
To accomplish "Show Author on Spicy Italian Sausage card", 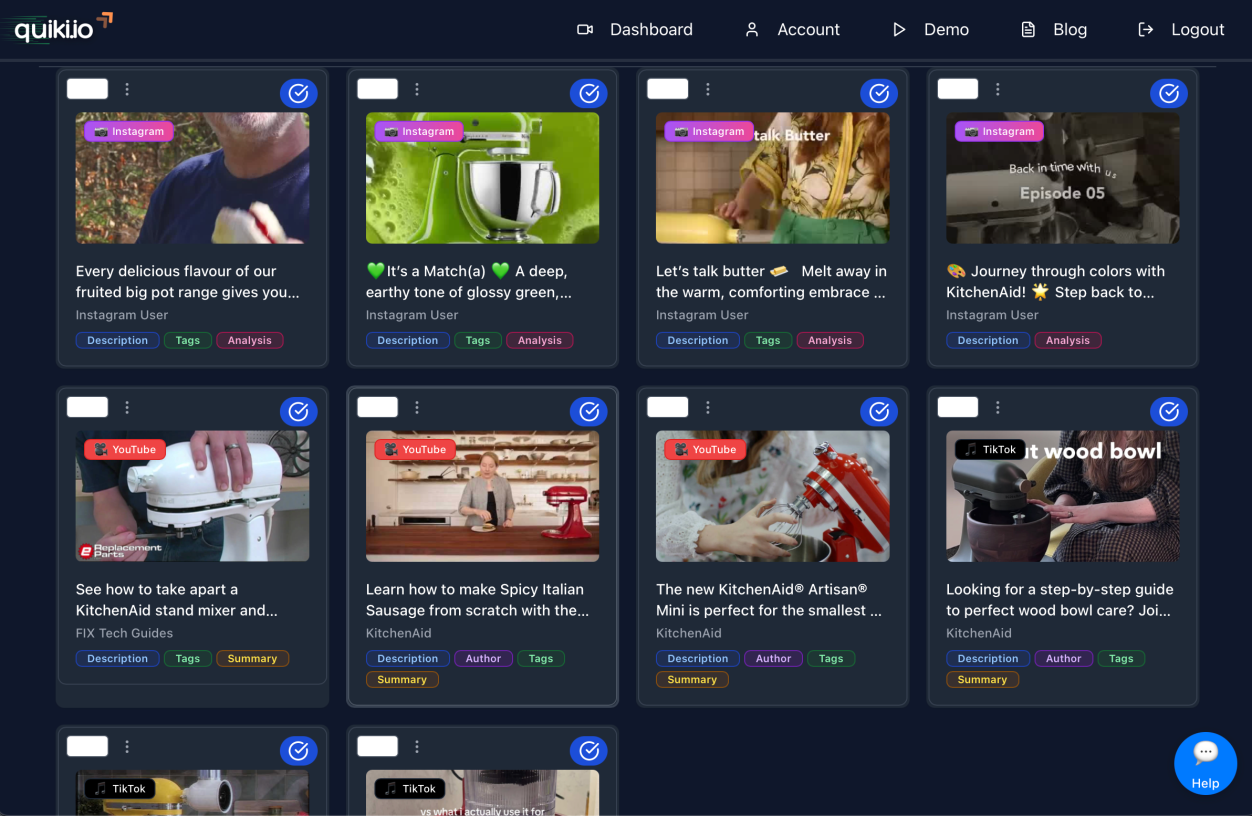I will [483, 658].
